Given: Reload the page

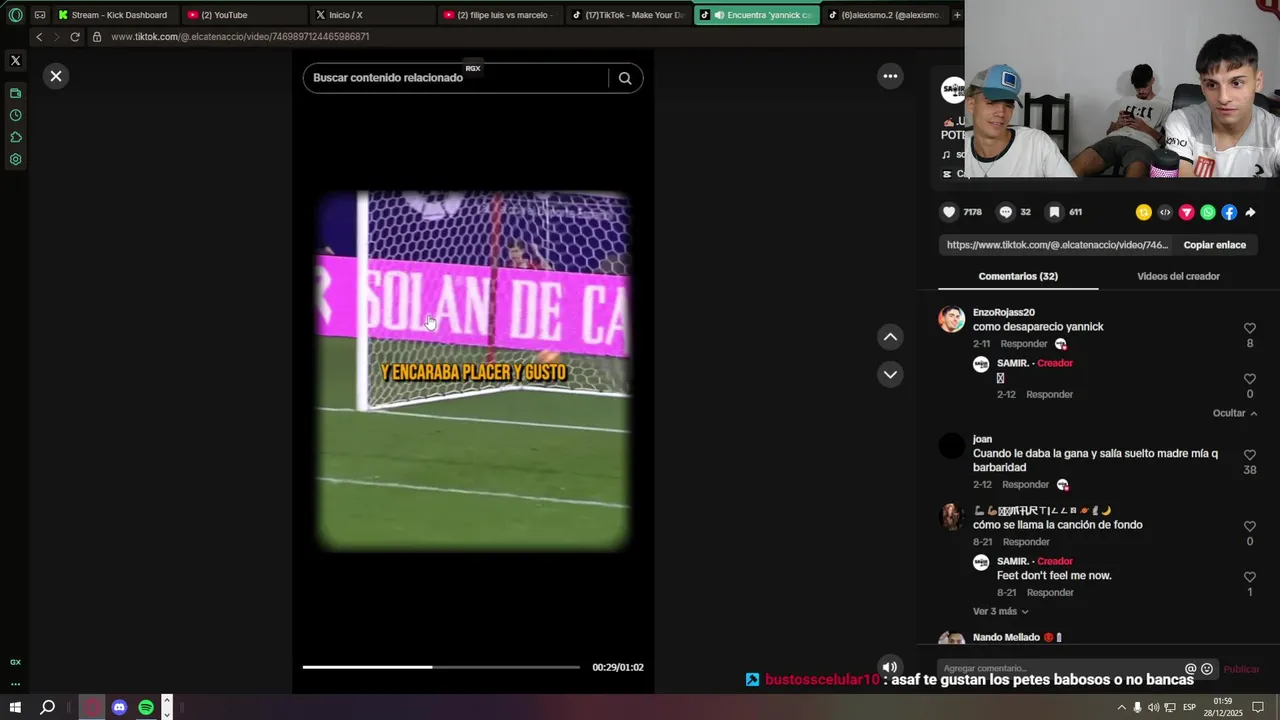Looking at the screenshot, I should [75, 37].
